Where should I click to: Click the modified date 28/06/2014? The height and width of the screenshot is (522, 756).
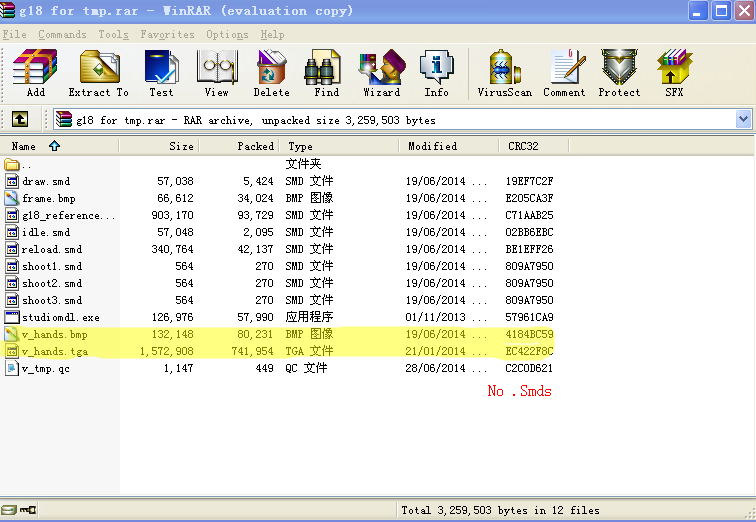click(435, 368)
